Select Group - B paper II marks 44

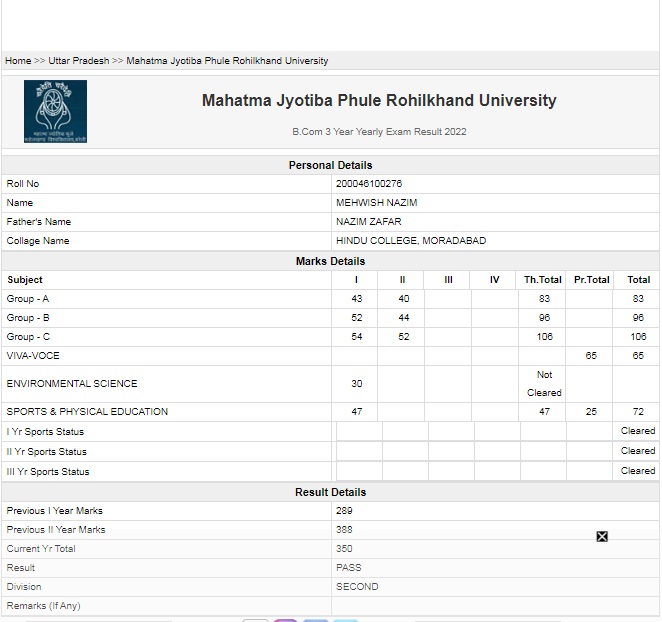click(404, 318)
